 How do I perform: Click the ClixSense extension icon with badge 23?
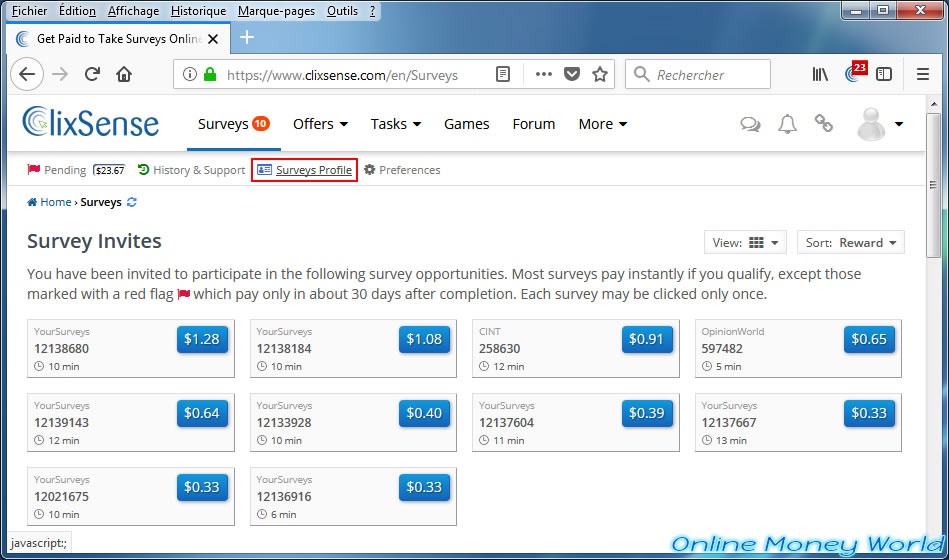855,73
